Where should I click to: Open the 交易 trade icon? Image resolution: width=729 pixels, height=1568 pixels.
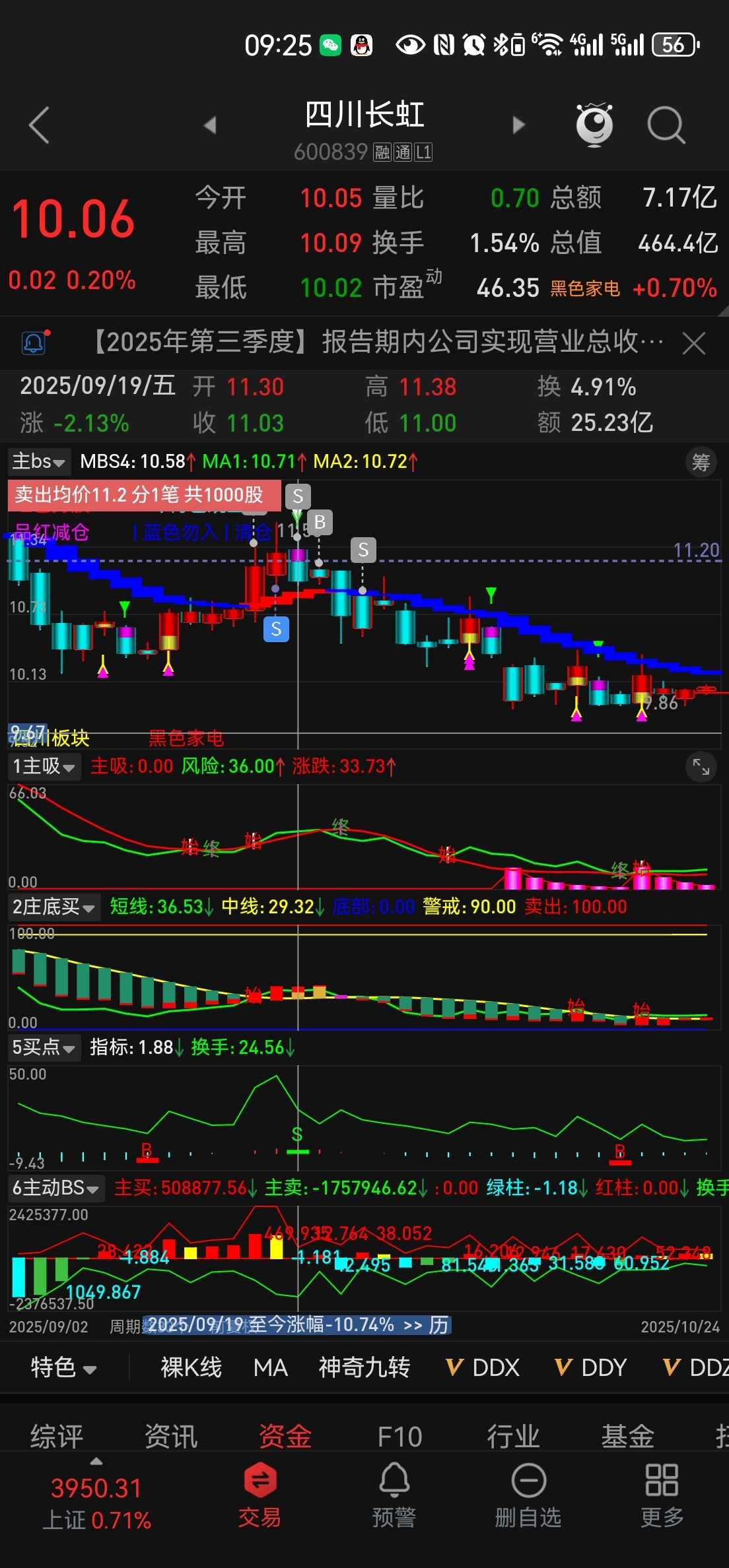[260, 1495]
